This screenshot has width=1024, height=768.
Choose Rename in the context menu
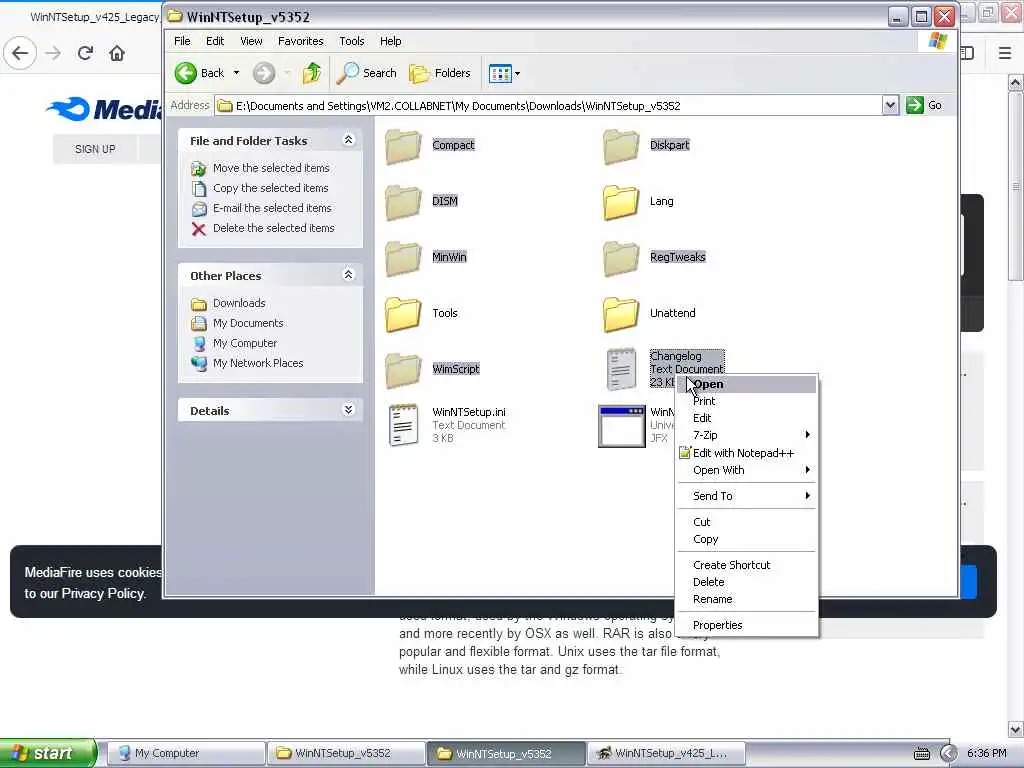[x=746, y=600]
